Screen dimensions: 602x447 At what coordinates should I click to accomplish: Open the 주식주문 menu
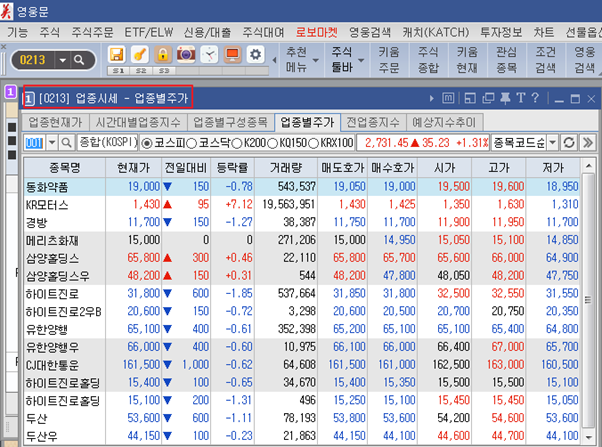point(92,32)
